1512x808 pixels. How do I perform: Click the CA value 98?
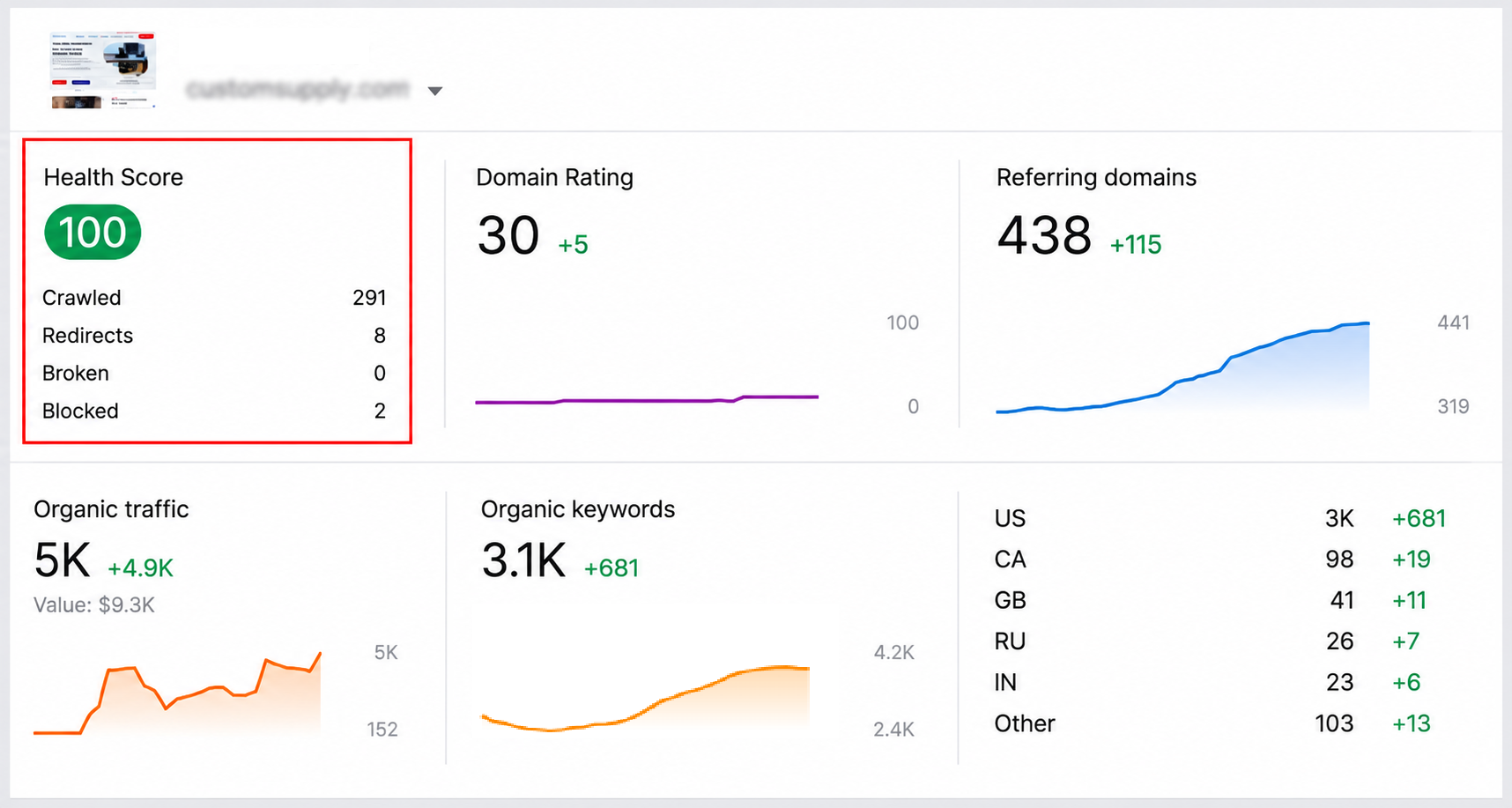[x=1339, y=560]
